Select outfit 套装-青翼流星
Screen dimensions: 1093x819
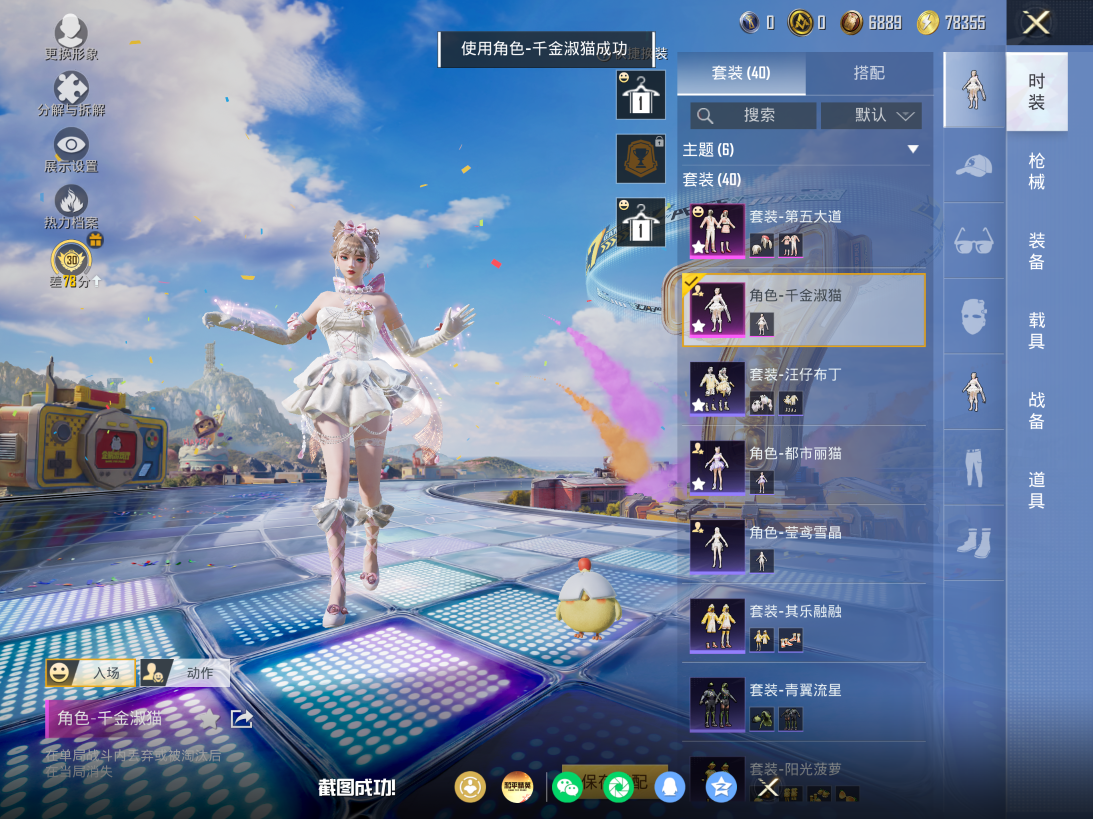pyautogui.click(x=804, y=705)
